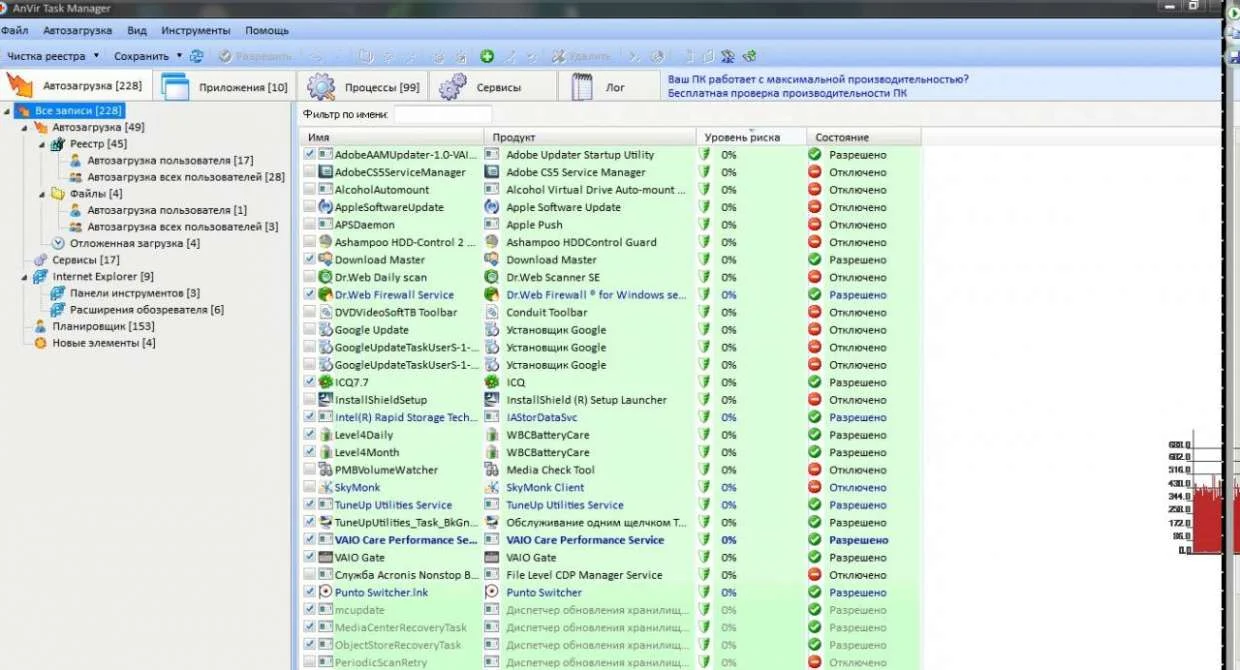
Task: Open the Чистка реестра dropdown arrow
Action: click(x=97, y=56)
